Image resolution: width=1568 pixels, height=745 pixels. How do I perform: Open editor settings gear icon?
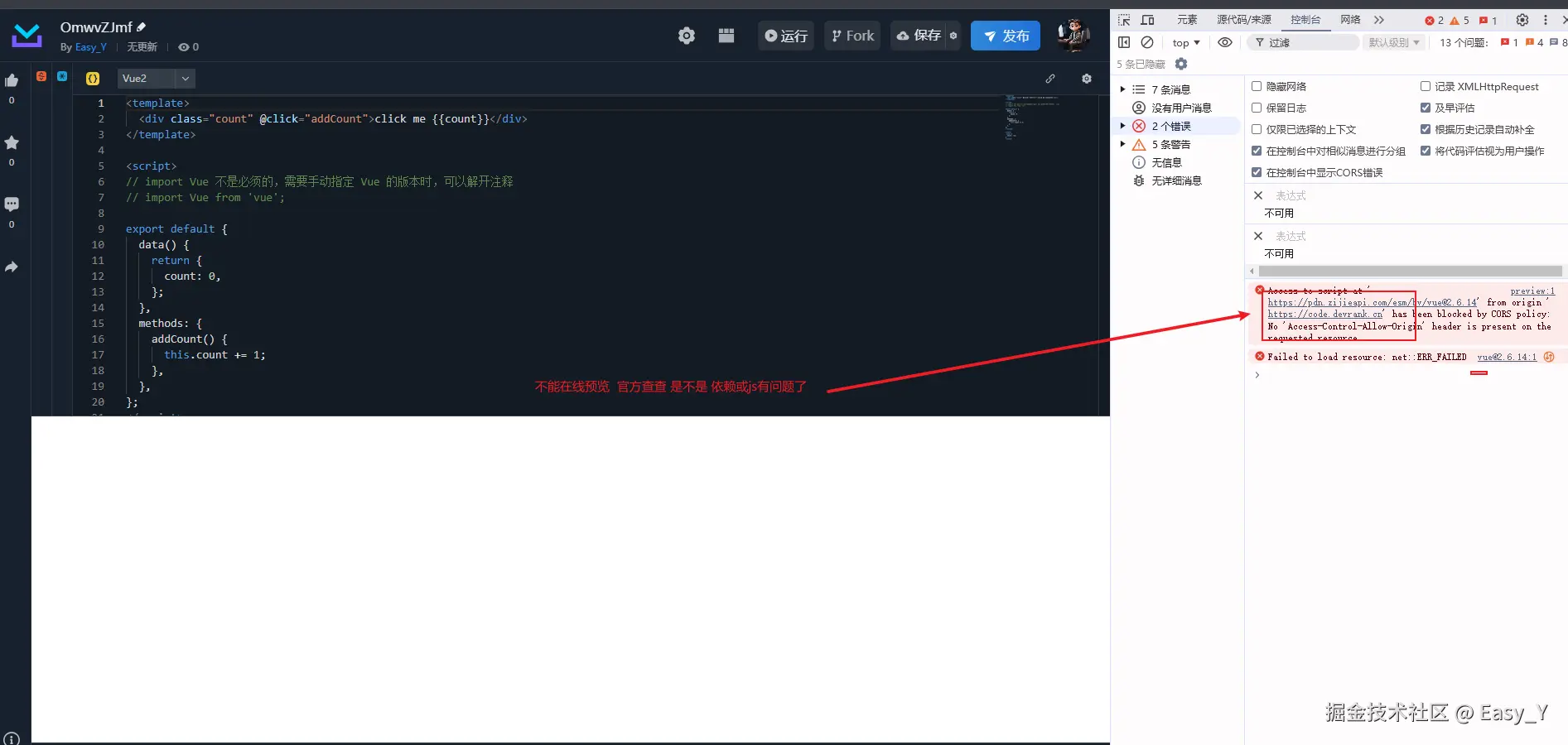(x=1087, y=79)
